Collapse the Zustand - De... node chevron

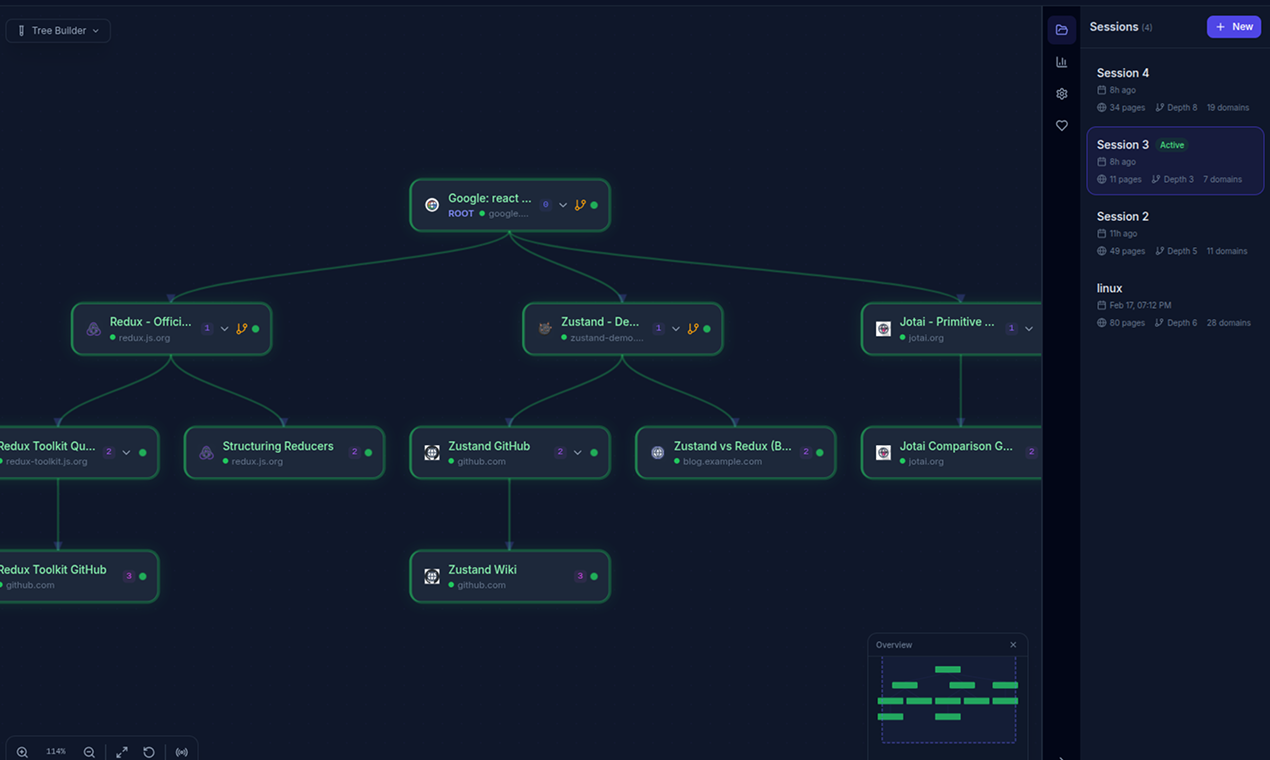click(676, 327)
